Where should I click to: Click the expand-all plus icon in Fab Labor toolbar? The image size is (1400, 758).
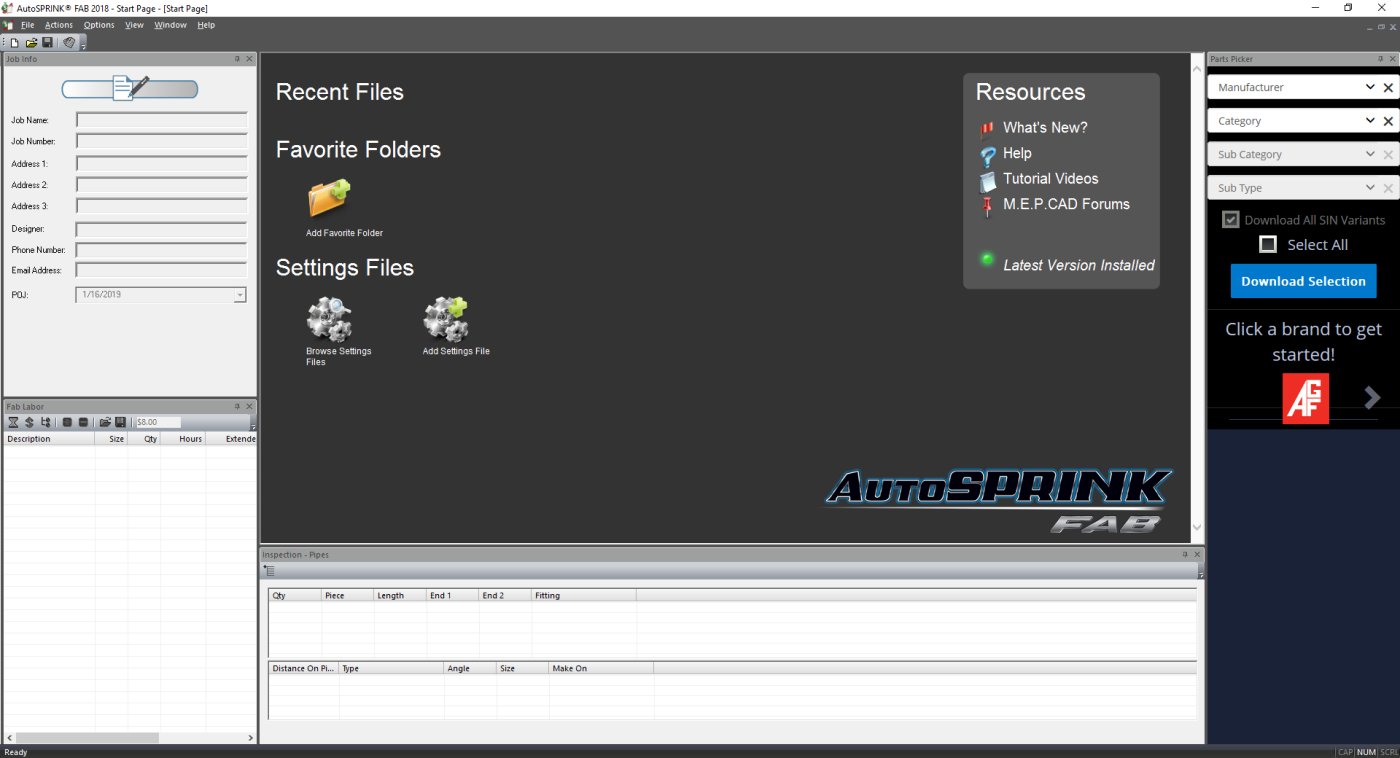tap(67, 422)
